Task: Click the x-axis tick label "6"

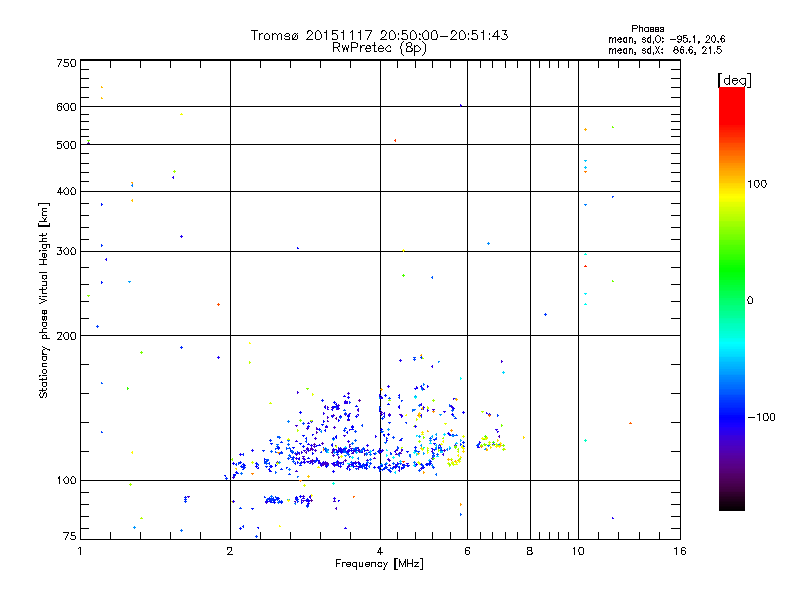Action: pyautogui.click(x=467, y=551)
